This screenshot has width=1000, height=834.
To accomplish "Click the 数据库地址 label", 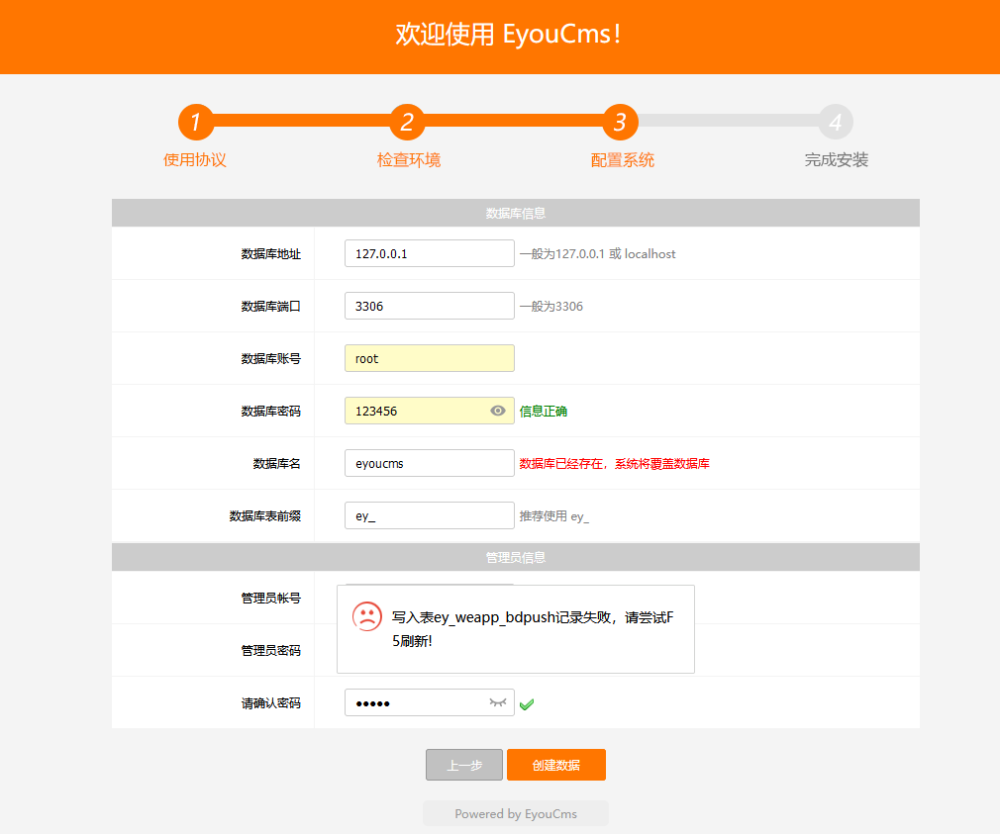I will (271, 254).
